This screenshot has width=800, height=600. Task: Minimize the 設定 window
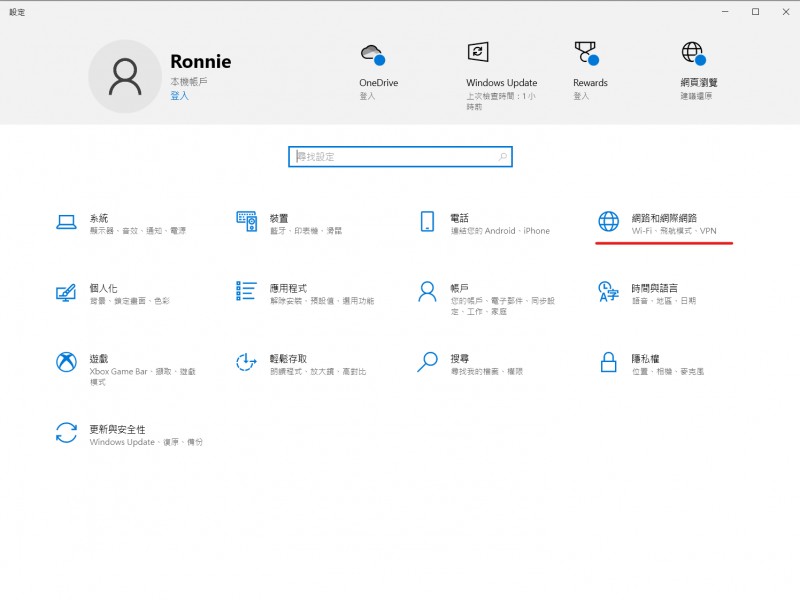click(x=725, y=12)
